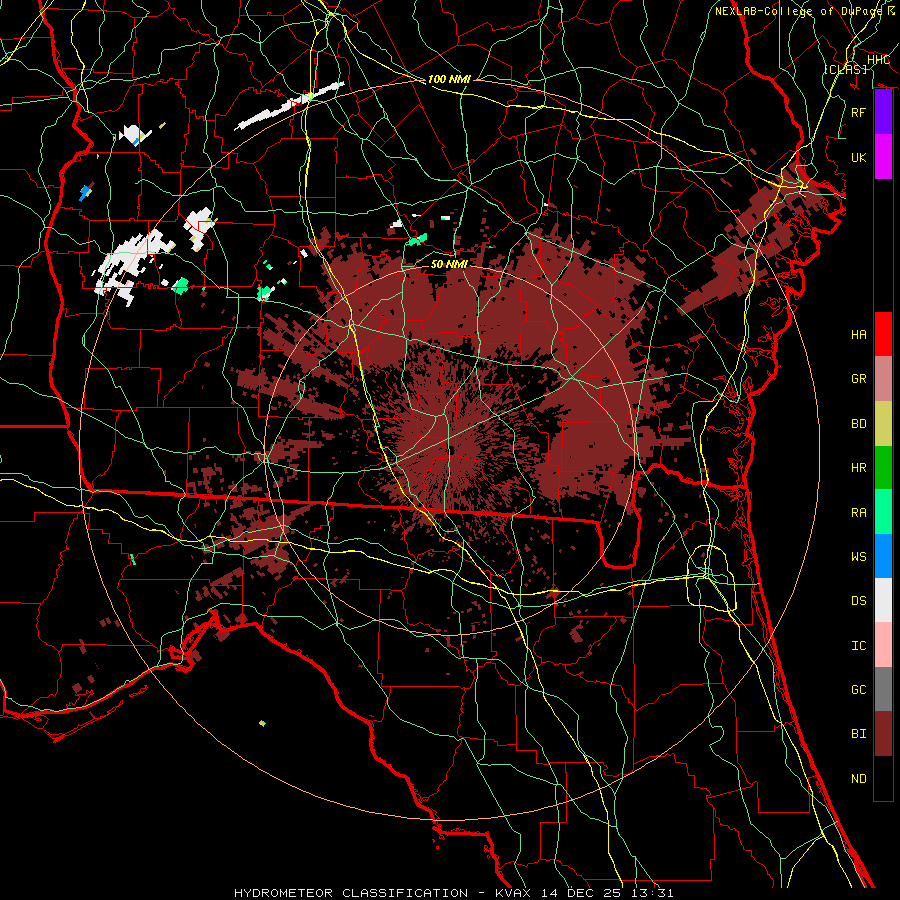This screenshot has height=900, width=900.
Task: Click the HHC product label
Action: click(x=878, y=60)
